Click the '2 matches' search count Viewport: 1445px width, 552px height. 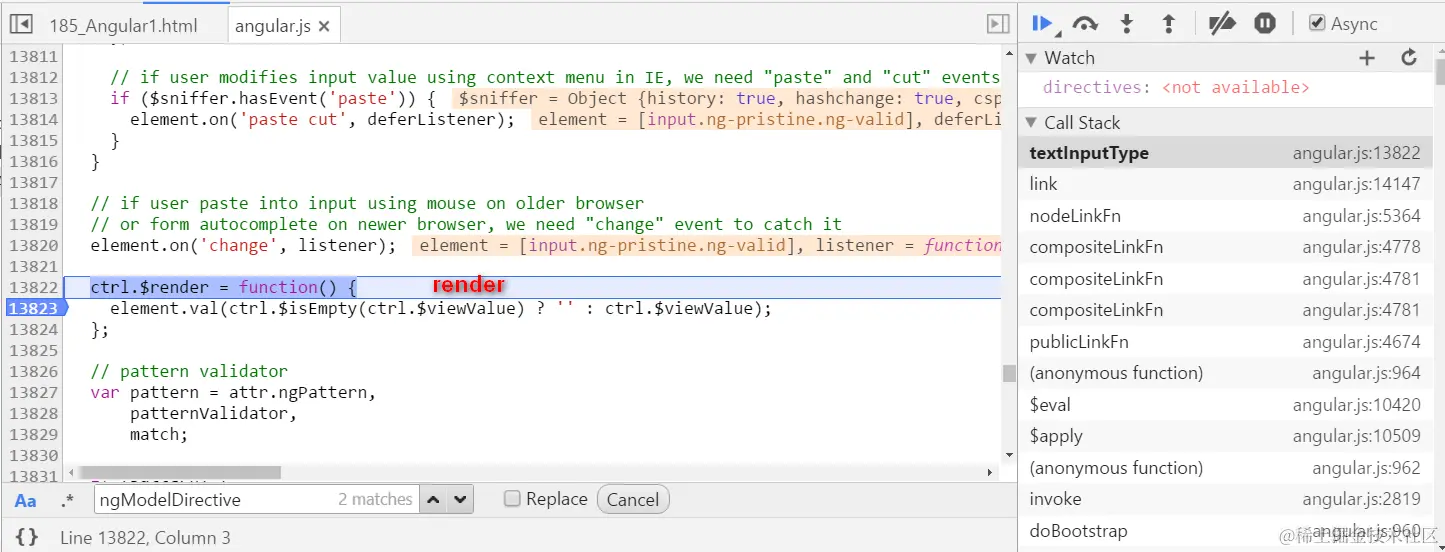pos(375,499)
